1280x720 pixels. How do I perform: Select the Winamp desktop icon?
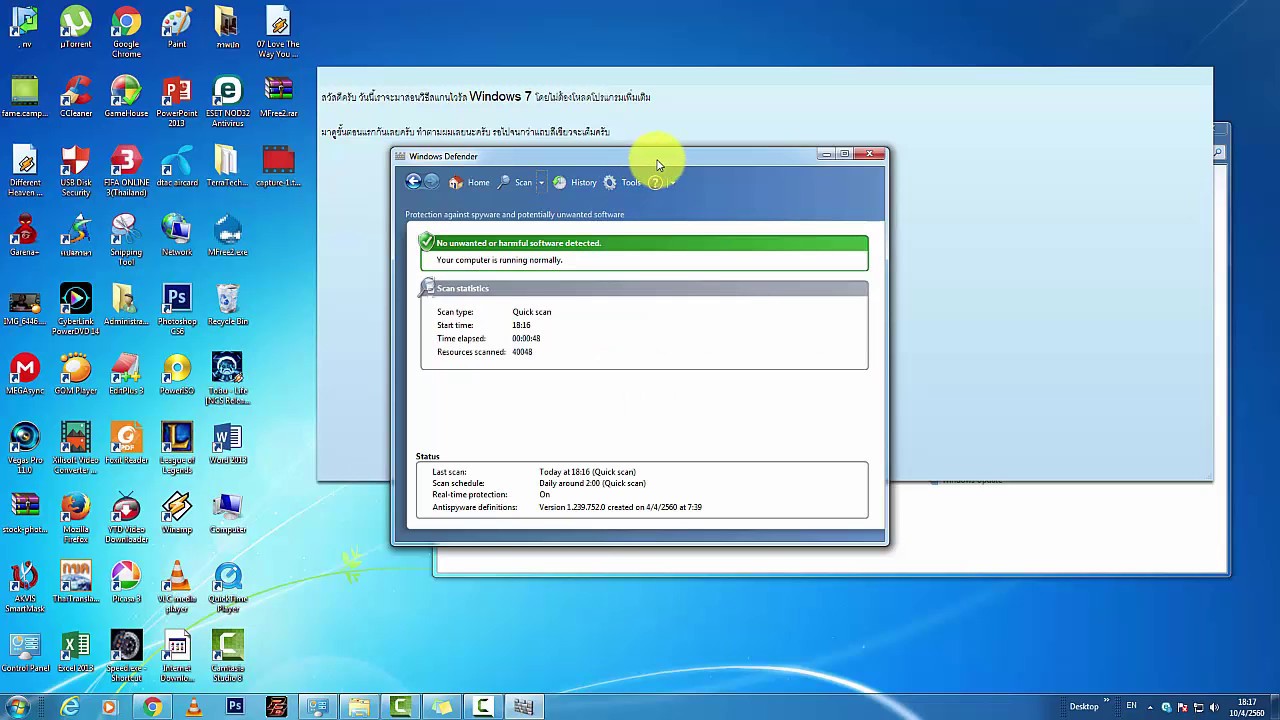177,512
